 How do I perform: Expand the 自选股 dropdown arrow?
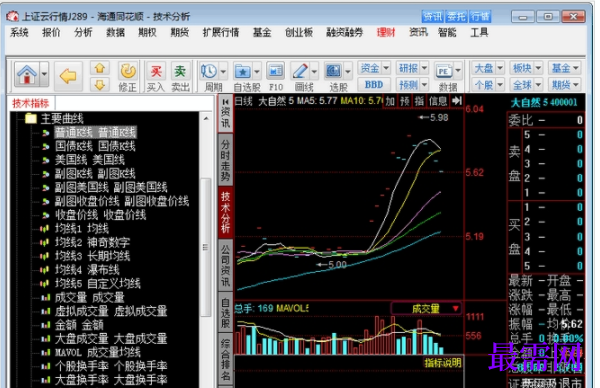[x=257, y=72]
